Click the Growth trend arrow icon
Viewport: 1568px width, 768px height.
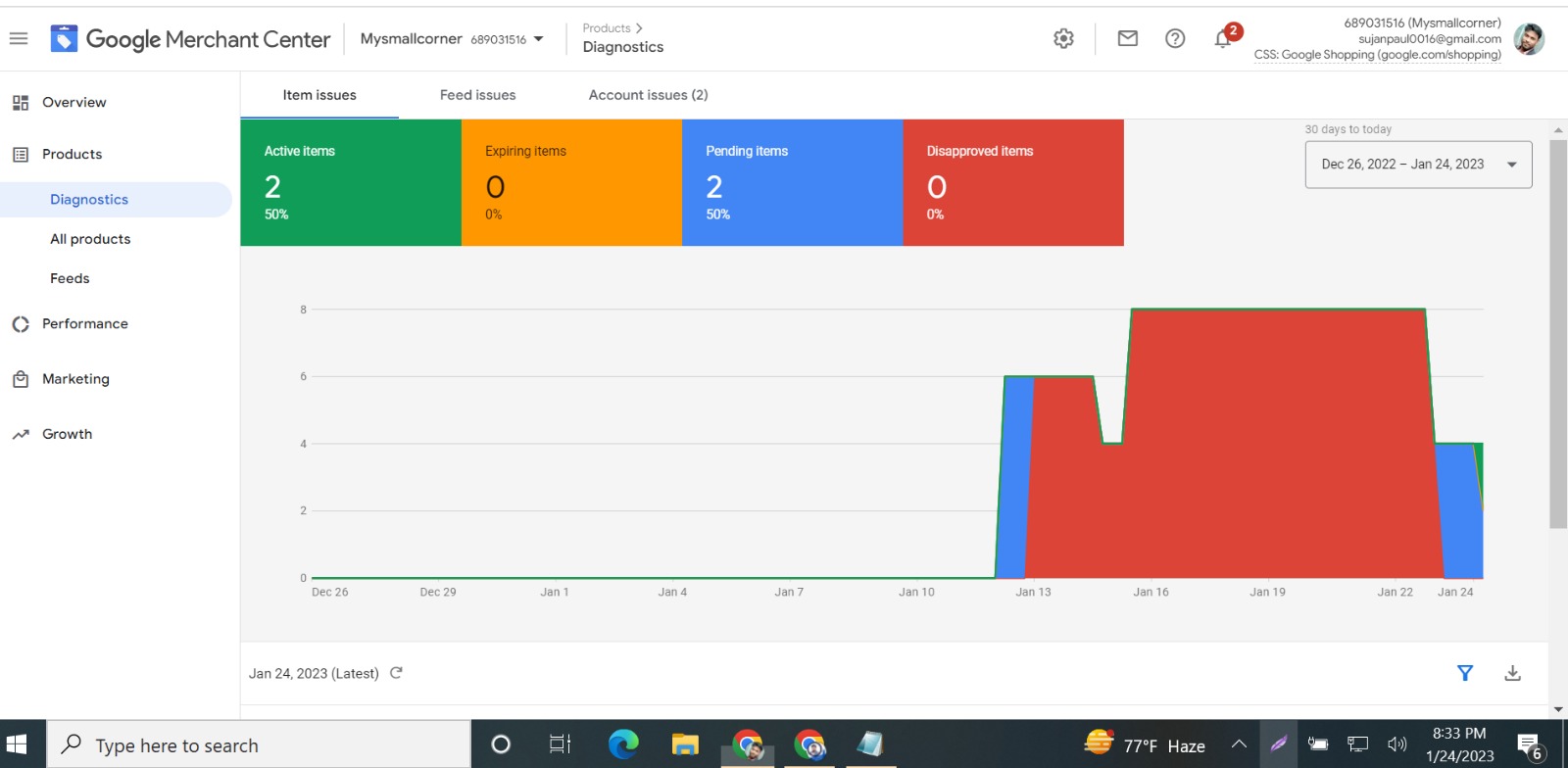click(21, 435)
